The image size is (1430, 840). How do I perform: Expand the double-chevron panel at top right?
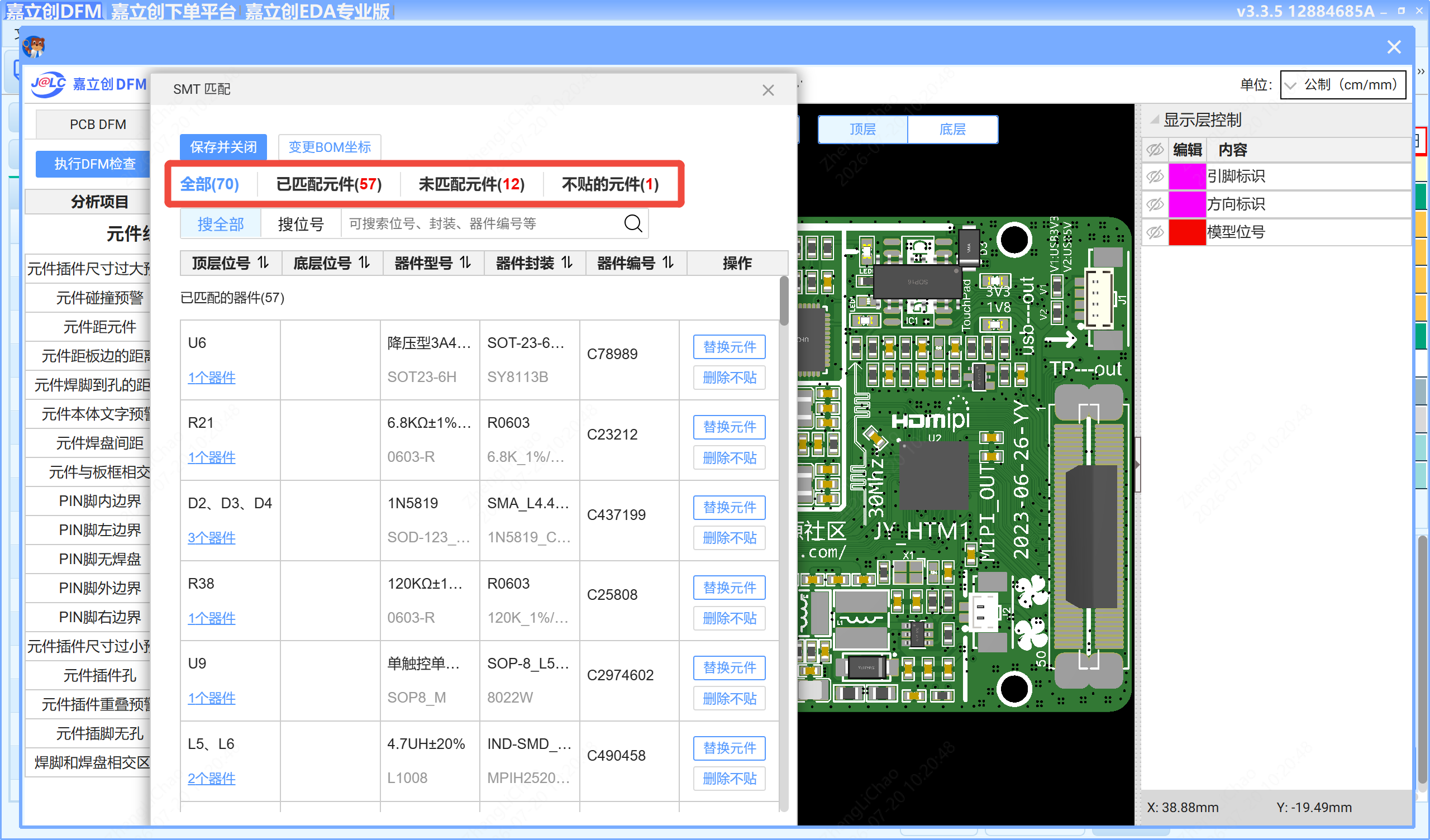click(x=1421, y=71)
